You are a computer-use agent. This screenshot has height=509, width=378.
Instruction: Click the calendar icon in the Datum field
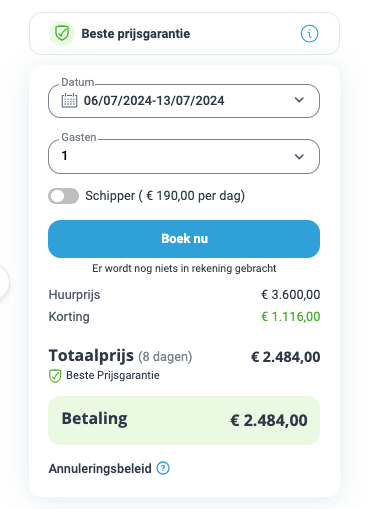69,100
